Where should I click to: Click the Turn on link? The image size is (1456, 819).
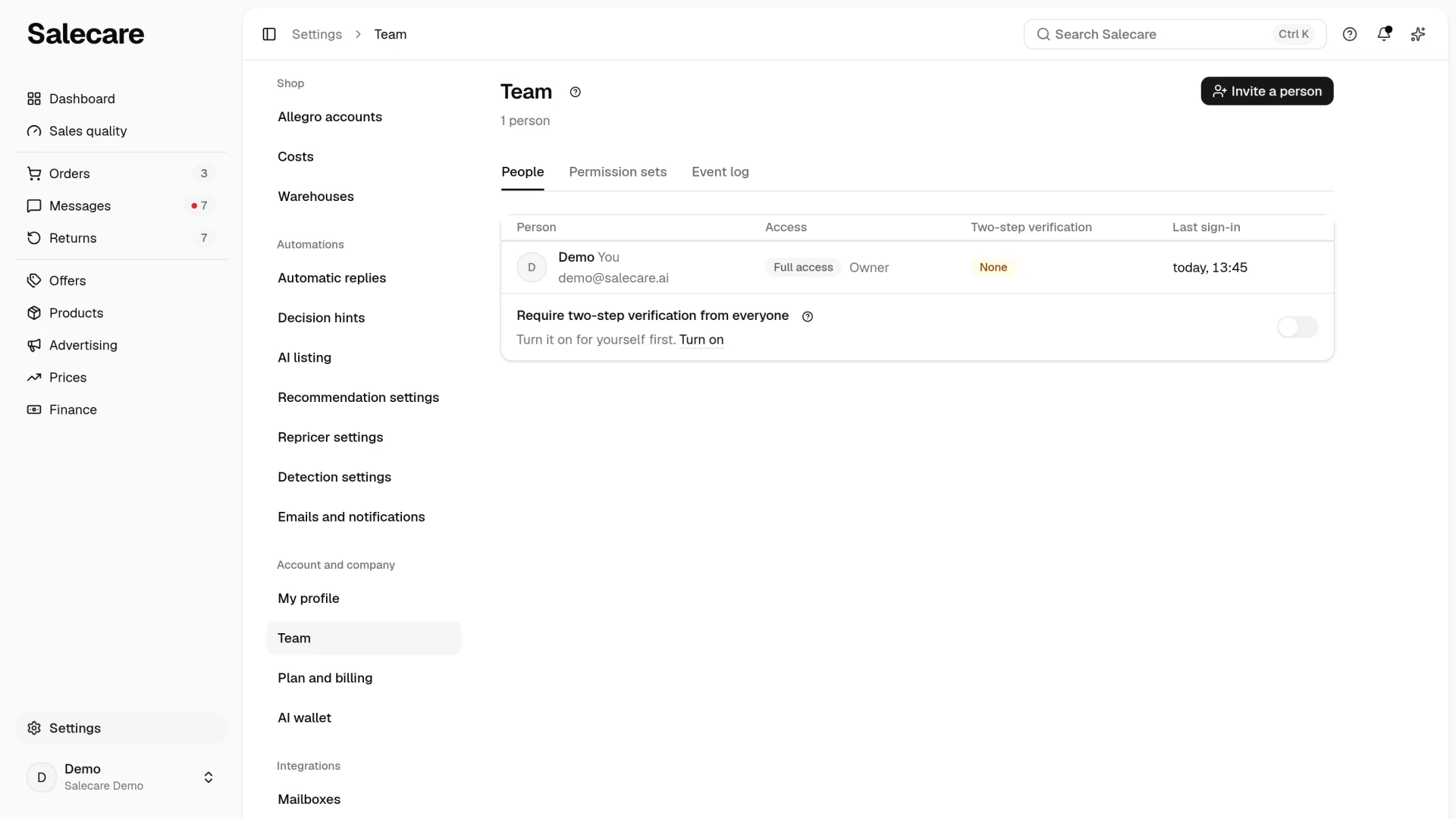click(x=701, y=340)
